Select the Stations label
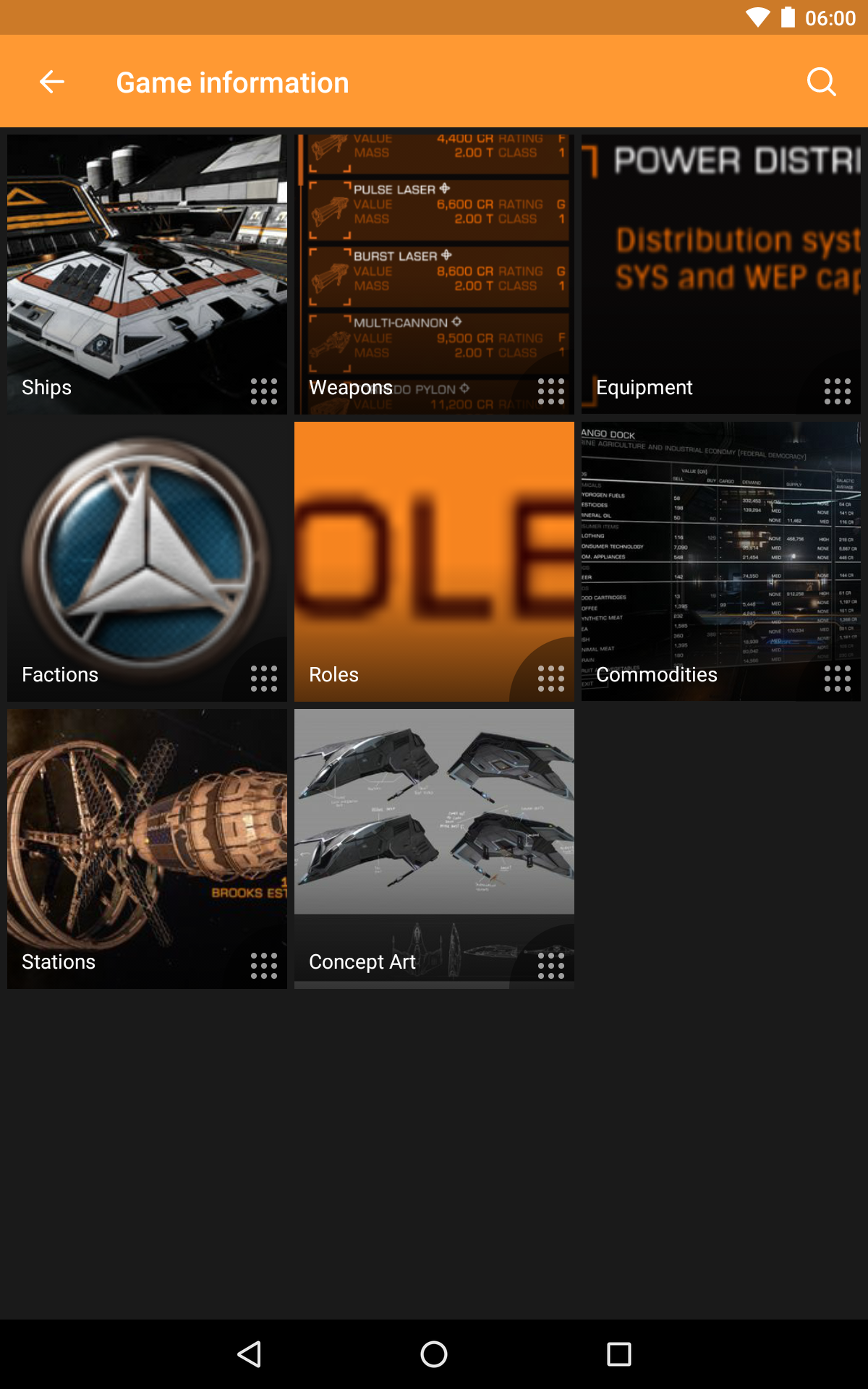 tap(59, 961)
